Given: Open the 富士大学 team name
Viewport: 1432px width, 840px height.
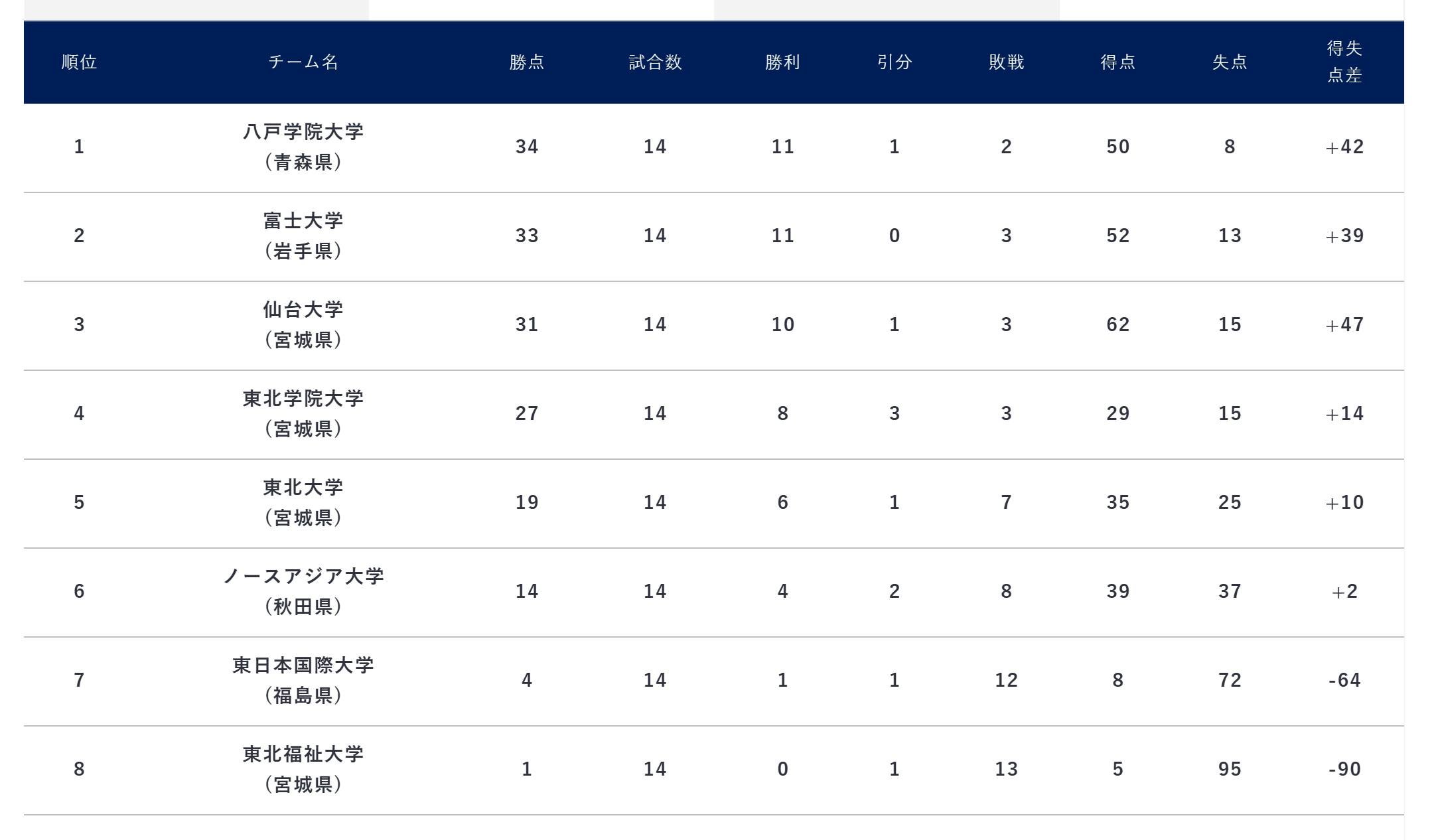Looking at the screenshot, I should [x=303, y=221].
